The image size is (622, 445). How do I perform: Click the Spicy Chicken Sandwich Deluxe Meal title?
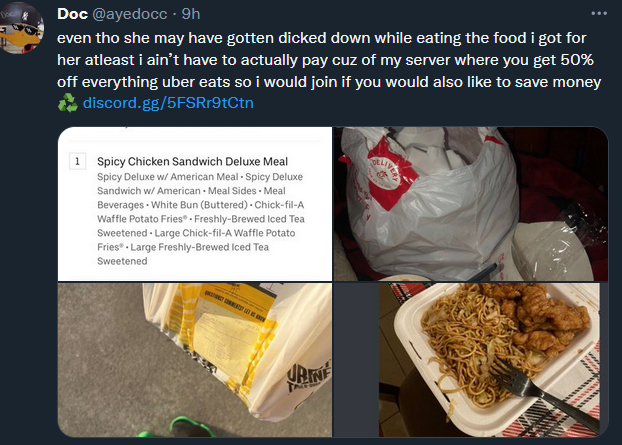192,161
